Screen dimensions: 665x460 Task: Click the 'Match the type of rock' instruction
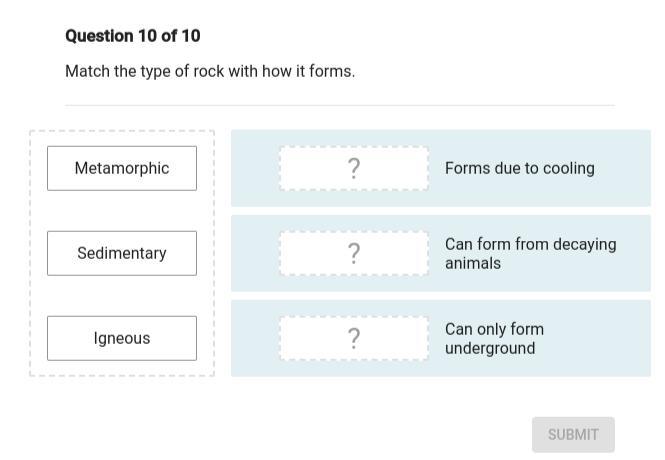point(210,71)
